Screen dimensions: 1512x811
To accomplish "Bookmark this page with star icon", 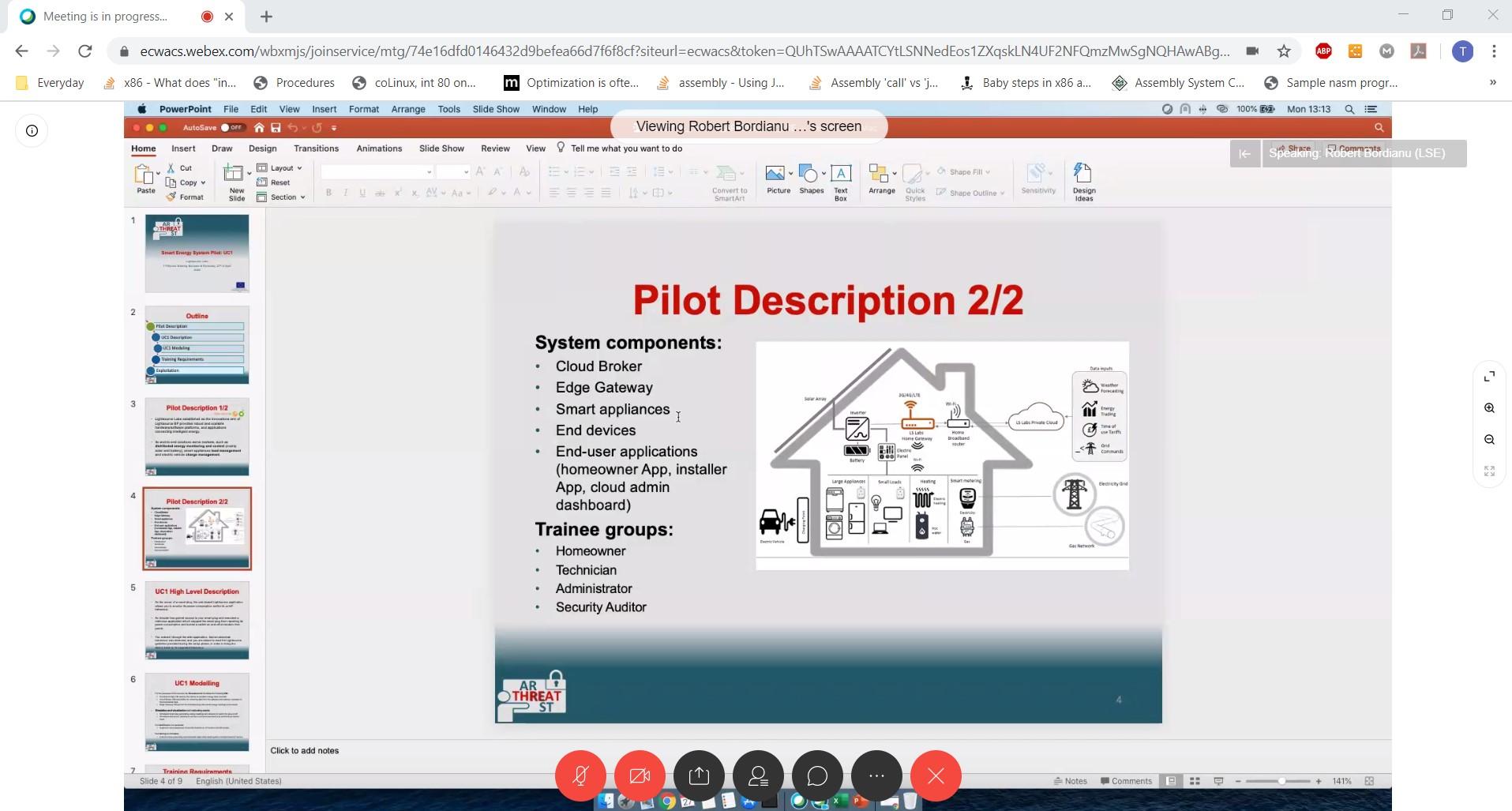I will click(1284, 51).
